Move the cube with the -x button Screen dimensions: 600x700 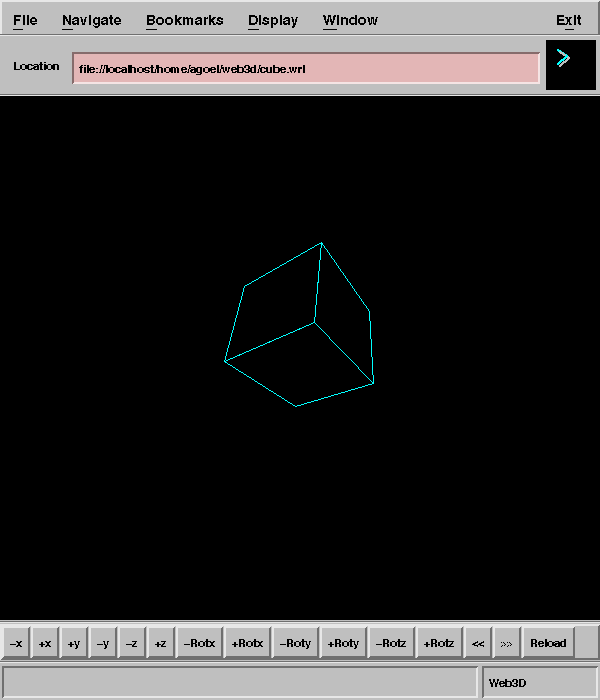(x=16, y=643)
